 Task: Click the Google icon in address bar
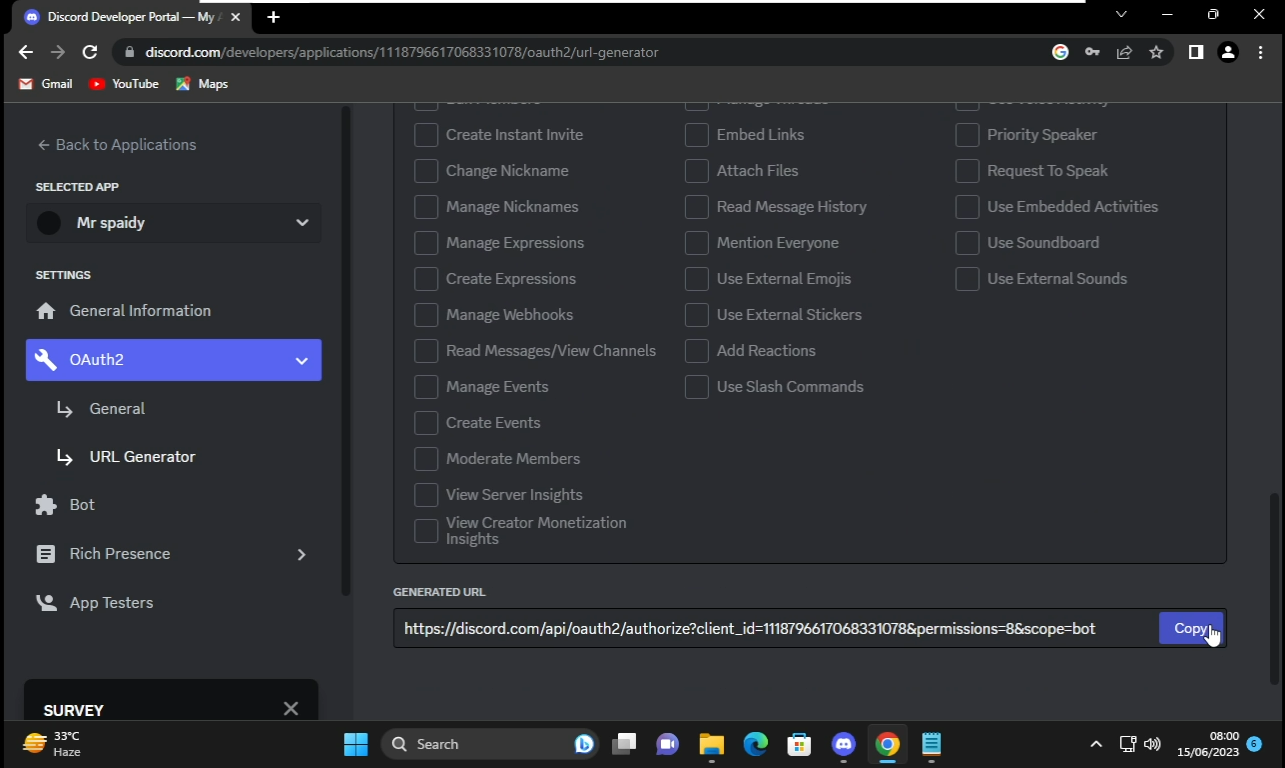1060,52
